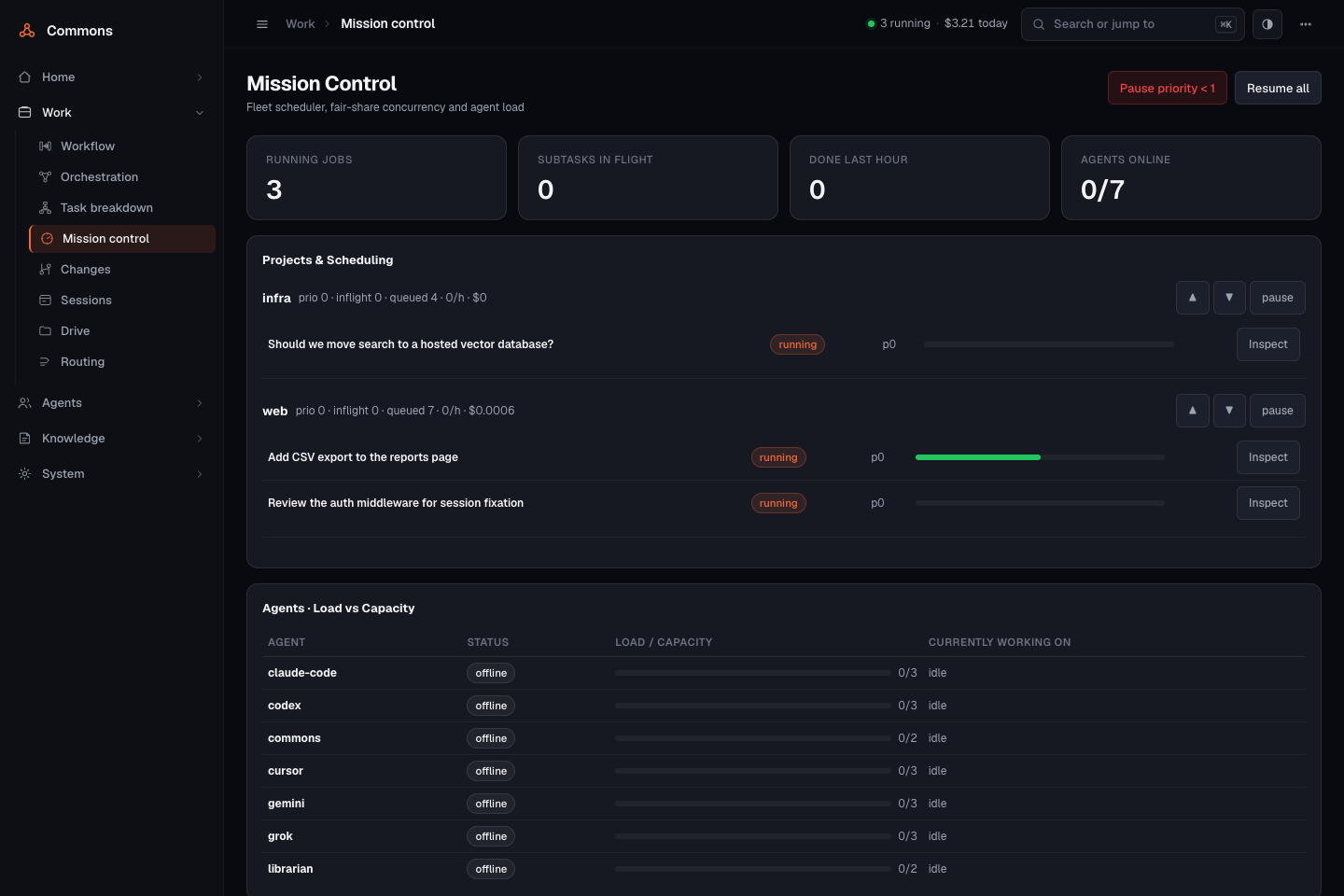This screenshot has width=1344, height=896.
Task: Expand the Agents section chevron
Action: point(200,403)
